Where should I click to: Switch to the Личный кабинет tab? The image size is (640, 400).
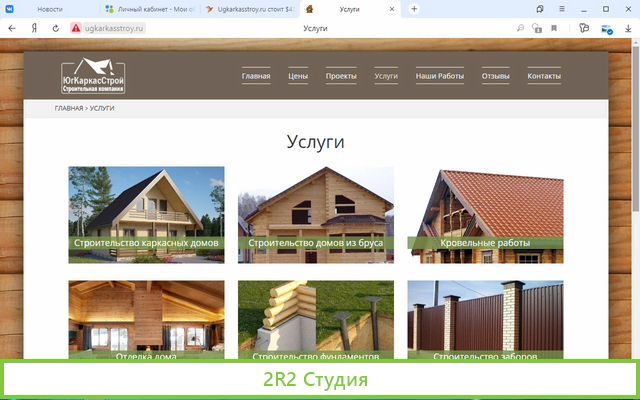pos(150,9)
